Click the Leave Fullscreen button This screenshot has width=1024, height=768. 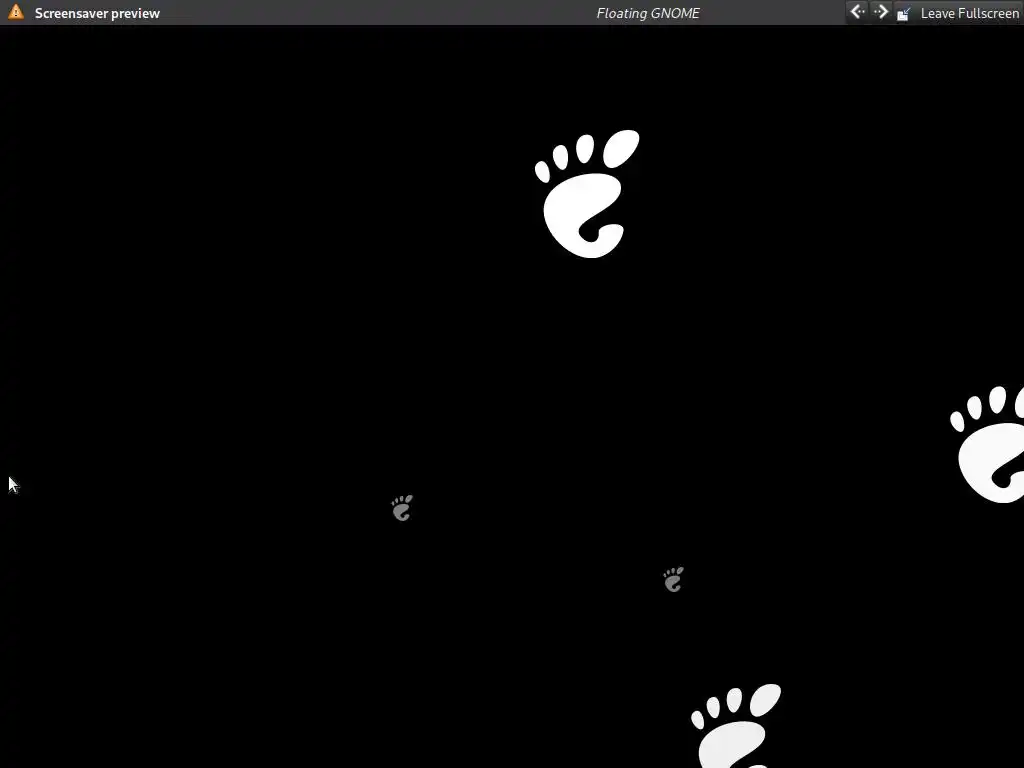958,13
